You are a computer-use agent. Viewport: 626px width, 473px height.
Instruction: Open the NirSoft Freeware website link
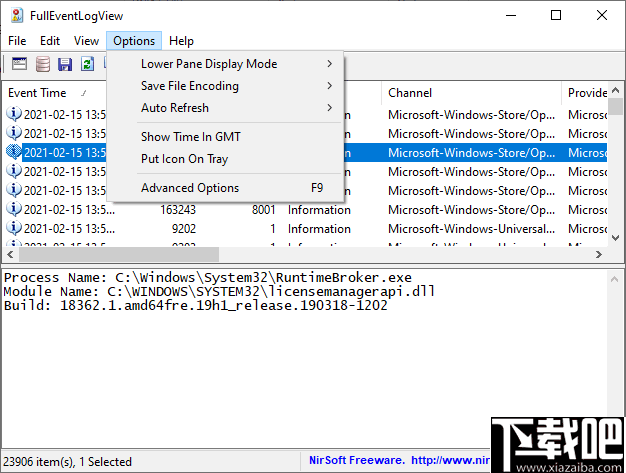pyautogui.click(x=400, y=460)
